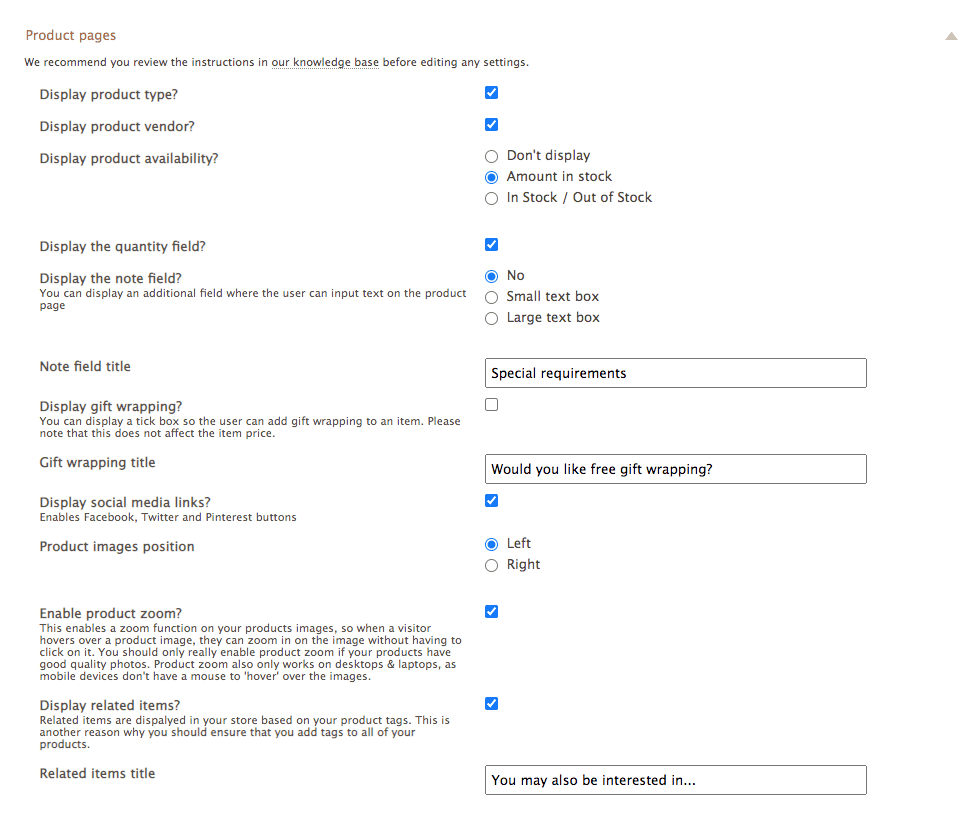Select Don't display availability option
The width and height of the screenshot is (979, 834).
click(x=491, y=156)
